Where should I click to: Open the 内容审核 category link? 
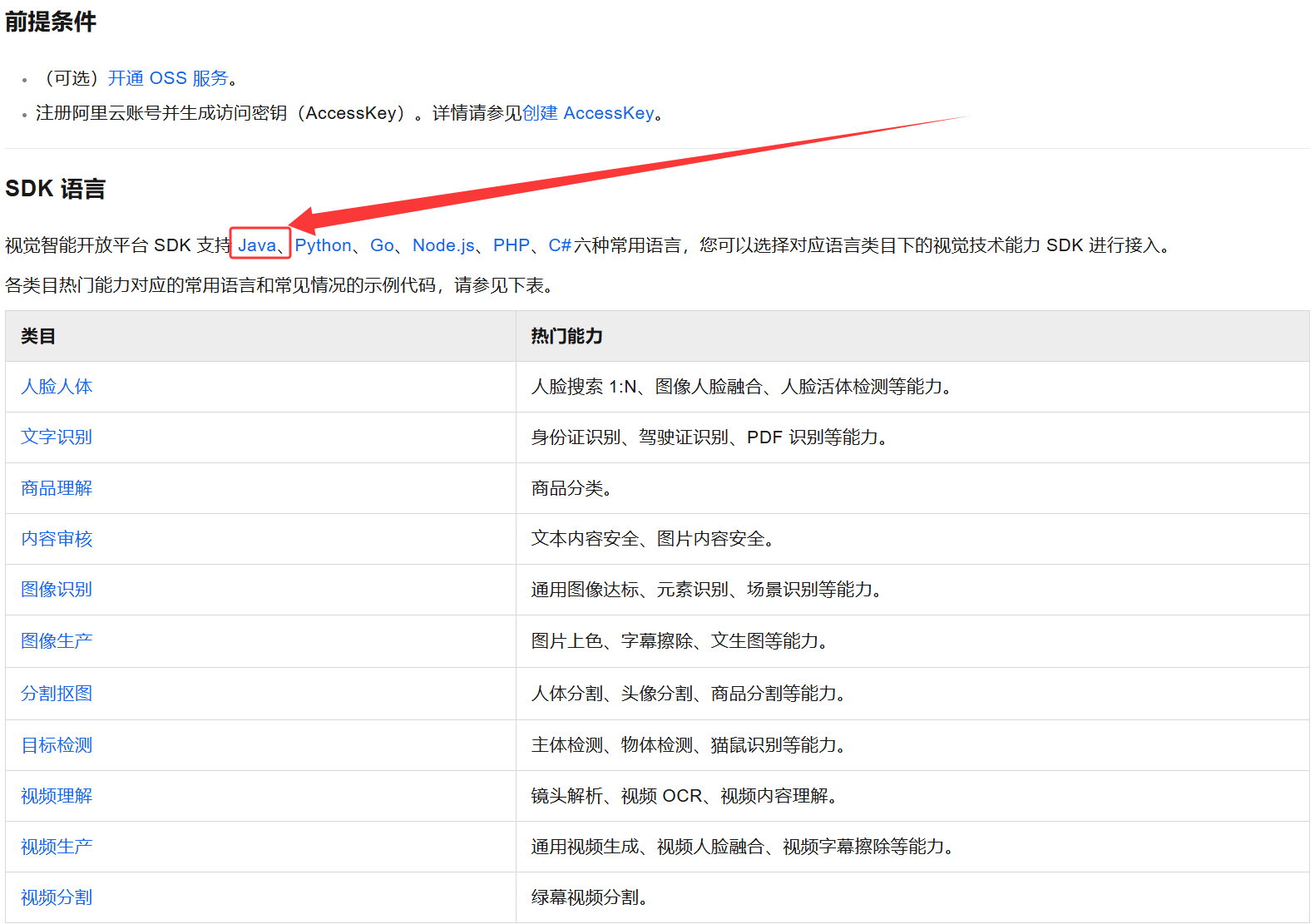point(57,539)
